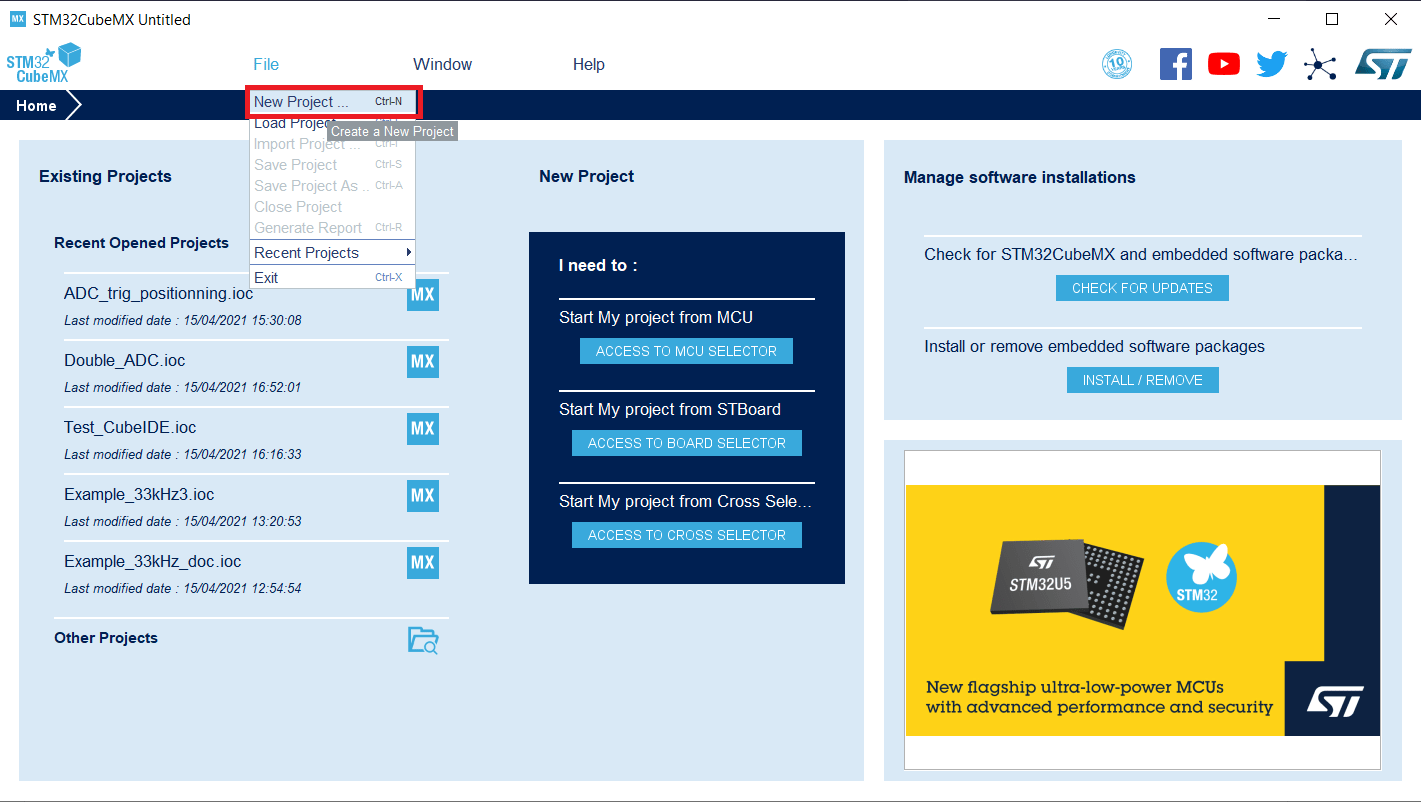1421x802 pixels.
Task: Open the Window menu
Action: [x=442, y=64]
